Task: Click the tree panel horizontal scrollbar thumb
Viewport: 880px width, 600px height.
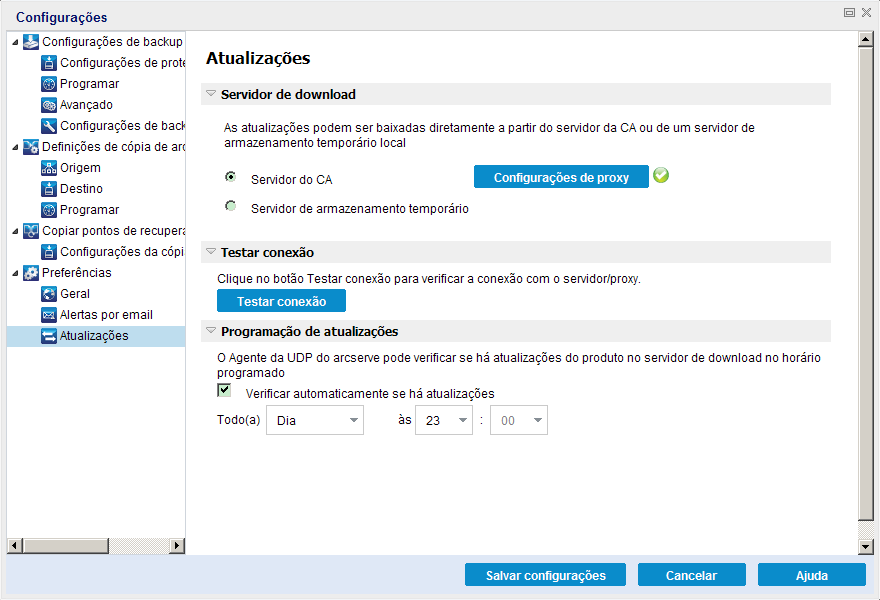Action: pos(66,546)
